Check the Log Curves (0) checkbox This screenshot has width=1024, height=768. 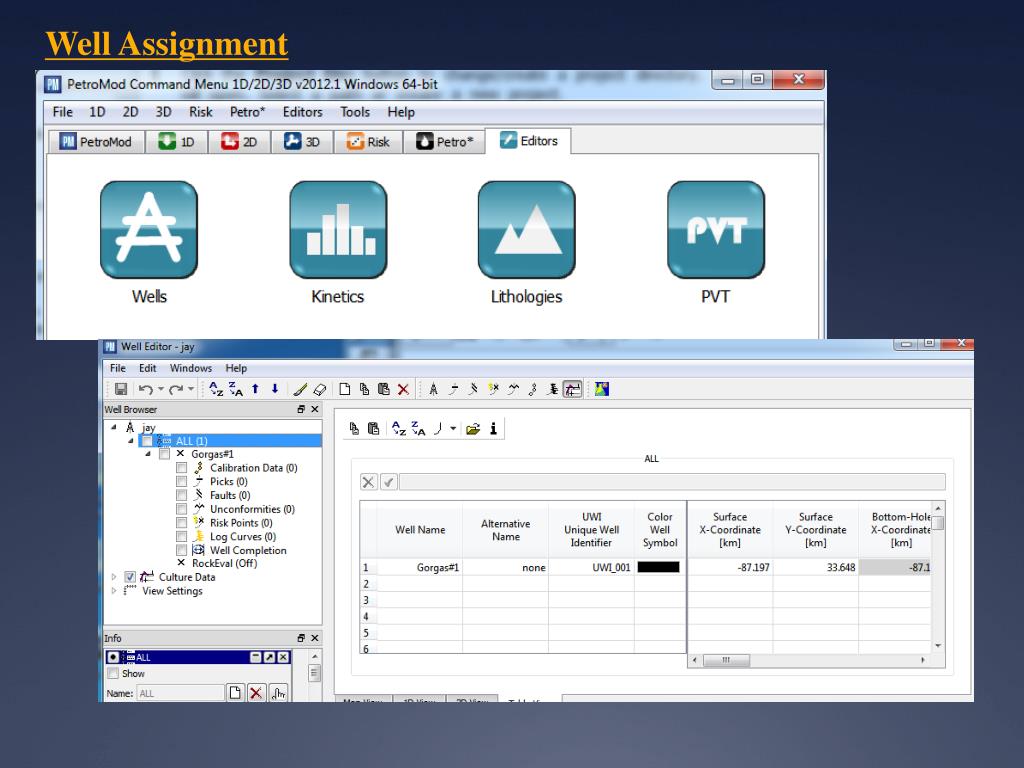pos(182,536)
